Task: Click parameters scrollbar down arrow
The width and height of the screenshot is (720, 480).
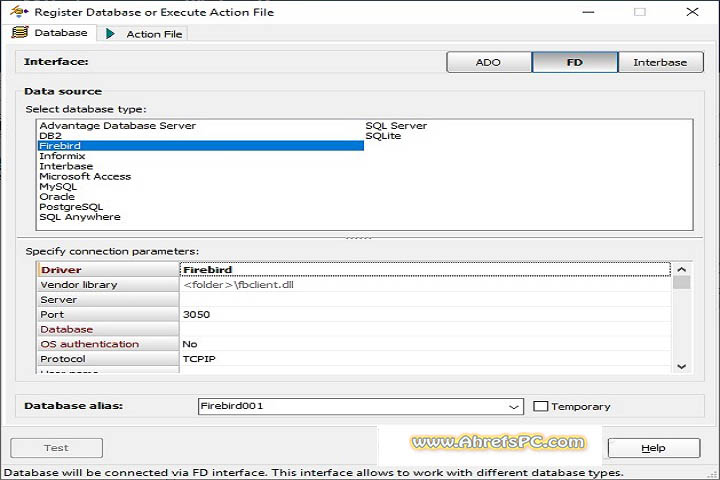Action: tap(681, 367)
